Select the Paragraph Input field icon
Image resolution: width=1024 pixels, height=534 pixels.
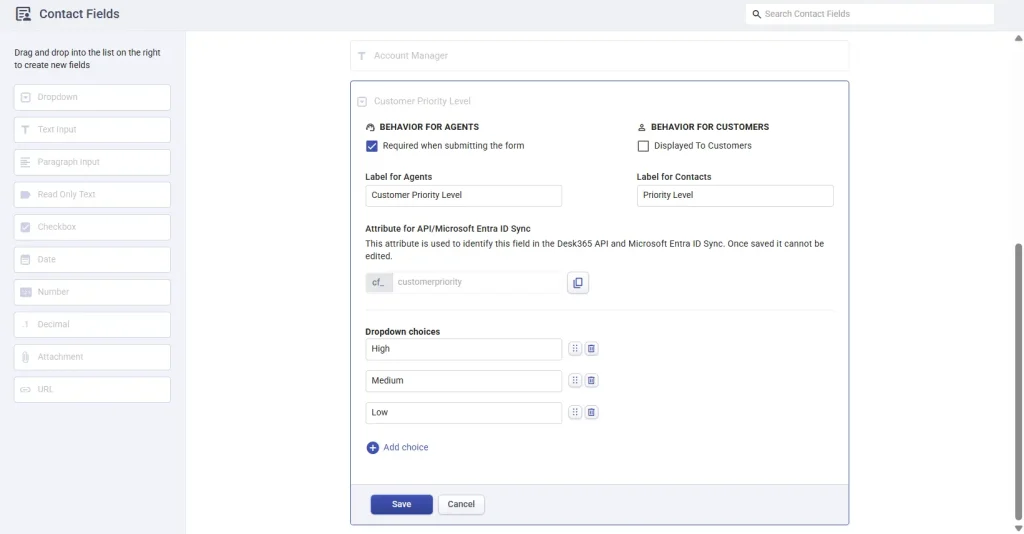tap(25, 162)
